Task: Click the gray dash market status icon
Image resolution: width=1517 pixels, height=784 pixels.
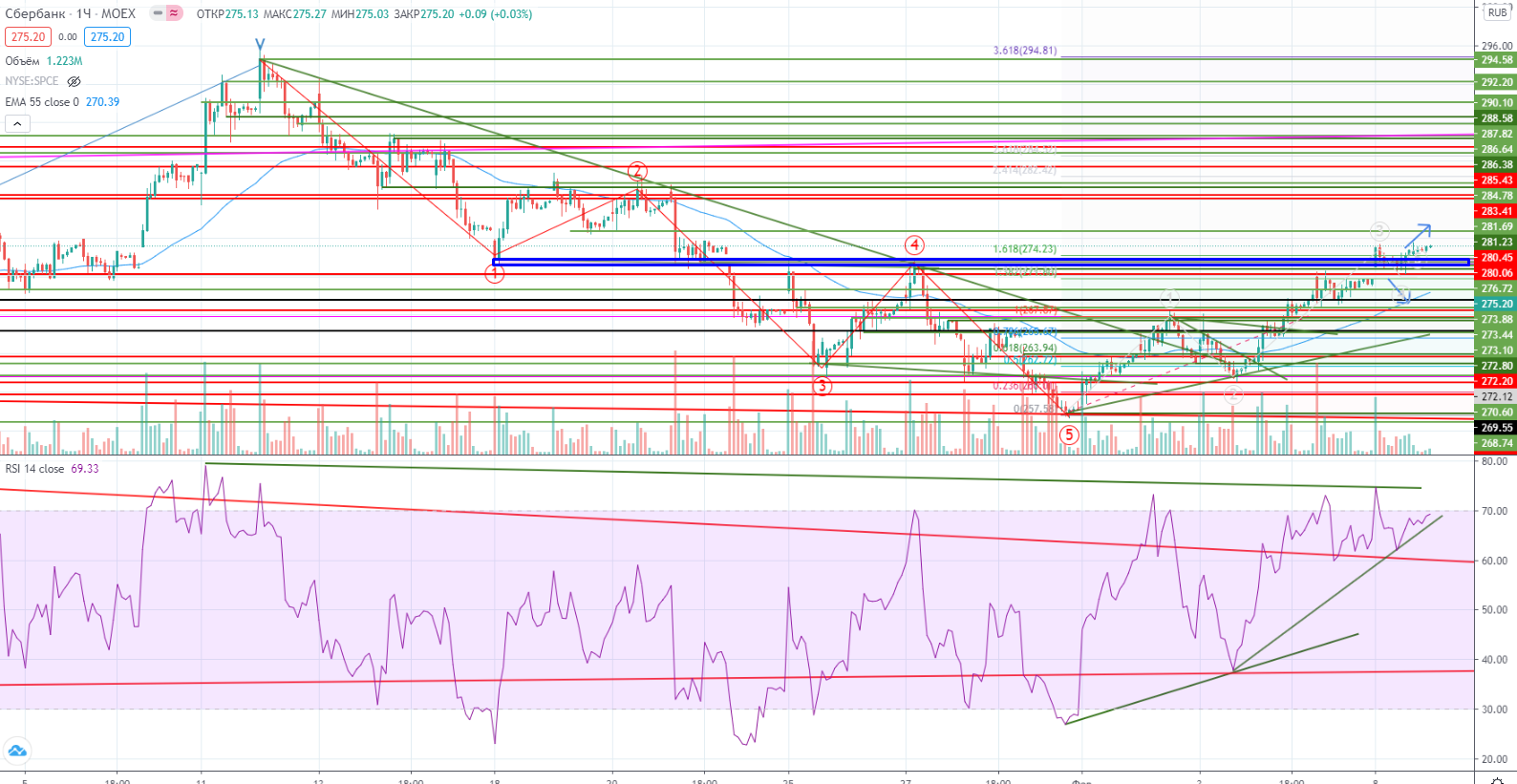Action: [158, 13]
